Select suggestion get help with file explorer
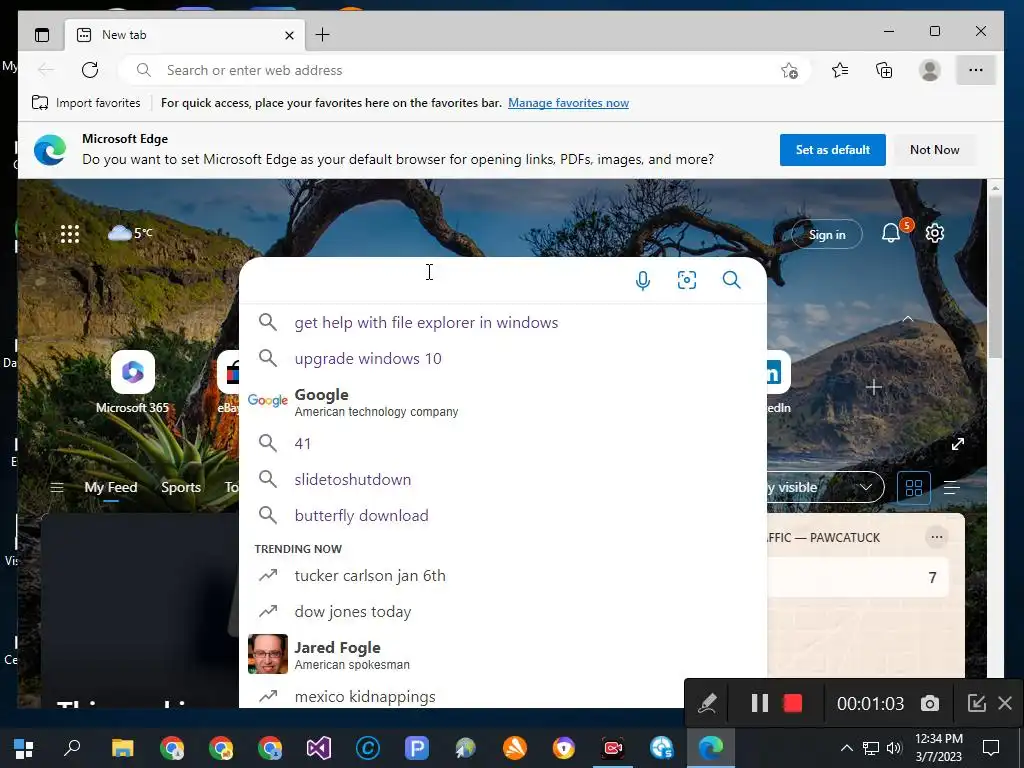The image size is (1024, 768). coord(503,322)
